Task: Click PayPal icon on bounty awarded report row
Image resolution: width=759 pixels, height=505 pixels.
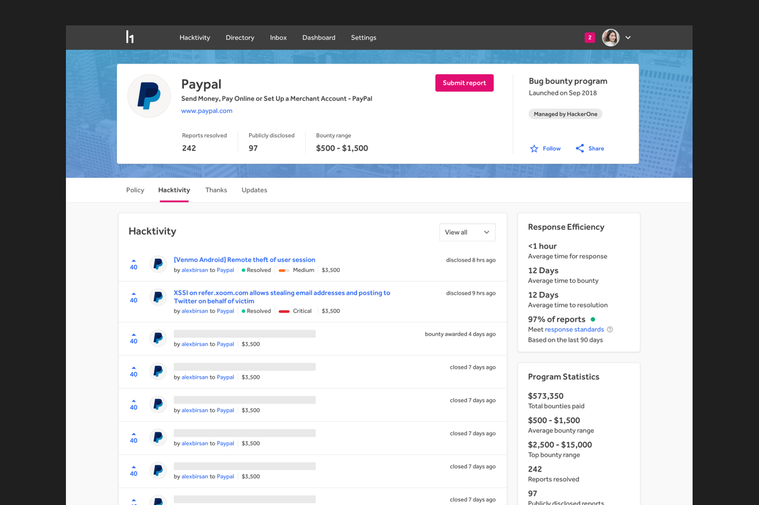Action: click(x=158, y=338)
